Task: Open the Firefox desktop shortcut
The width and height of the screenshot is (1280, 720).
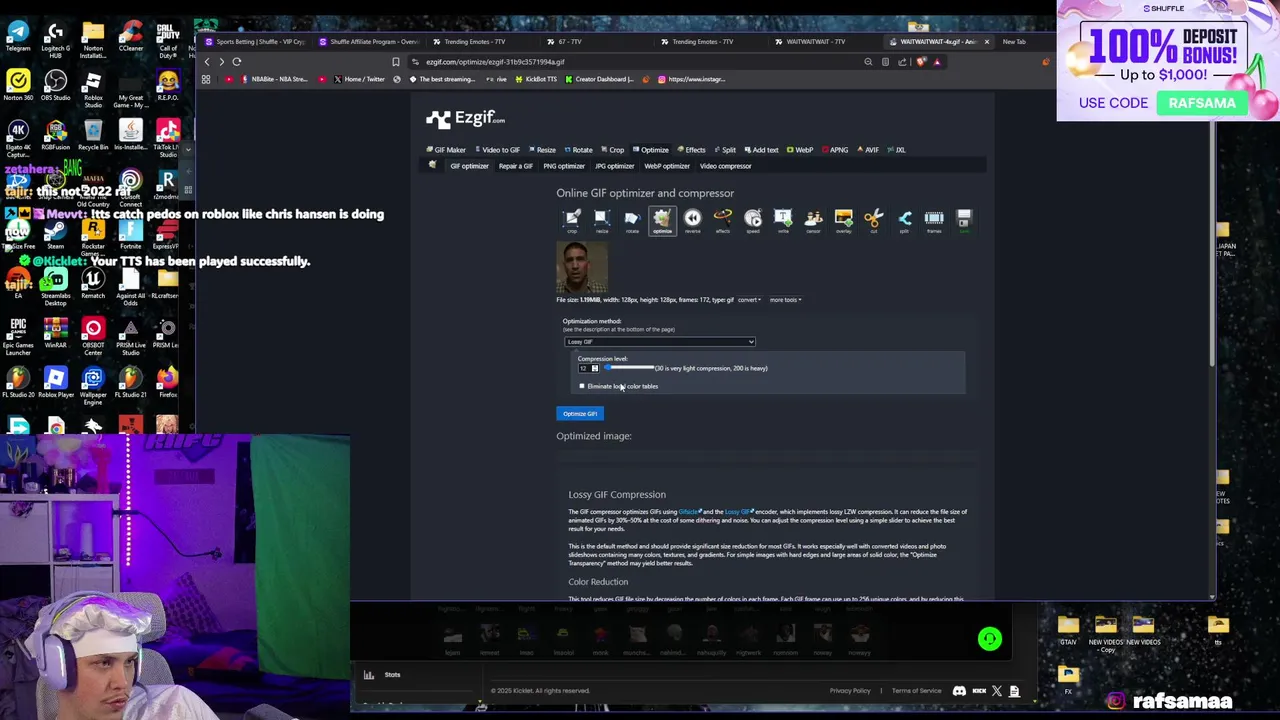Action: pyautogui.click(x=168, y=381)
